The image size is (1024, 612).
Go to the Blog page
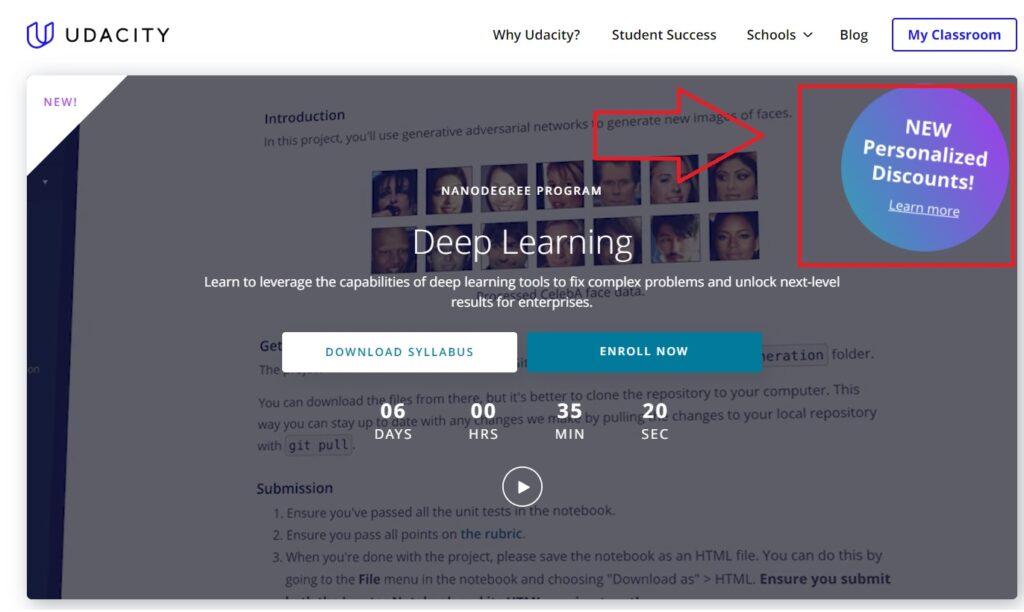click(853, 34)
